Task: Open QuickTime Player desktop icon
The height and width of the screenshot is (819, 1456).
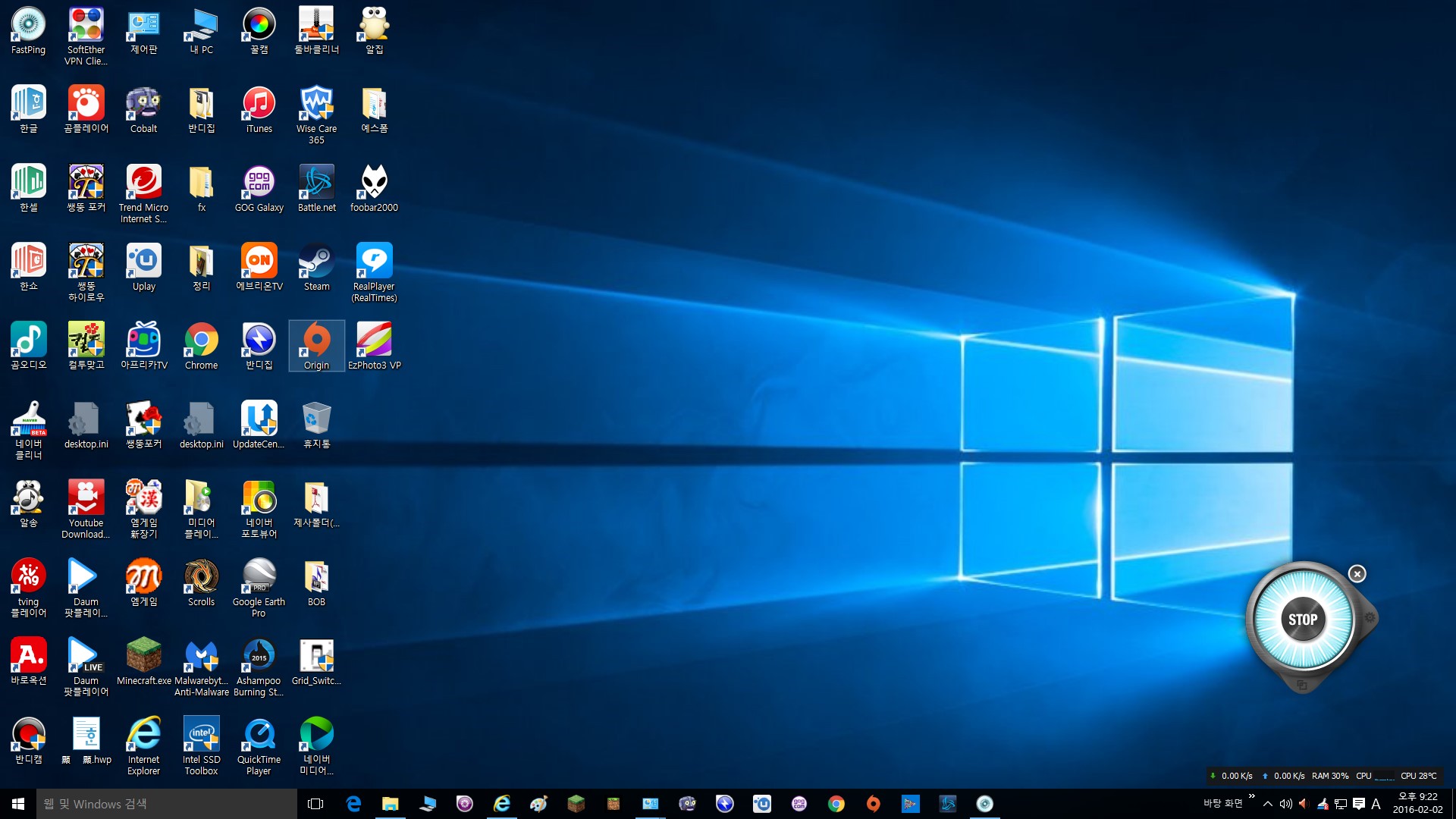Action: tap(259, 746)
